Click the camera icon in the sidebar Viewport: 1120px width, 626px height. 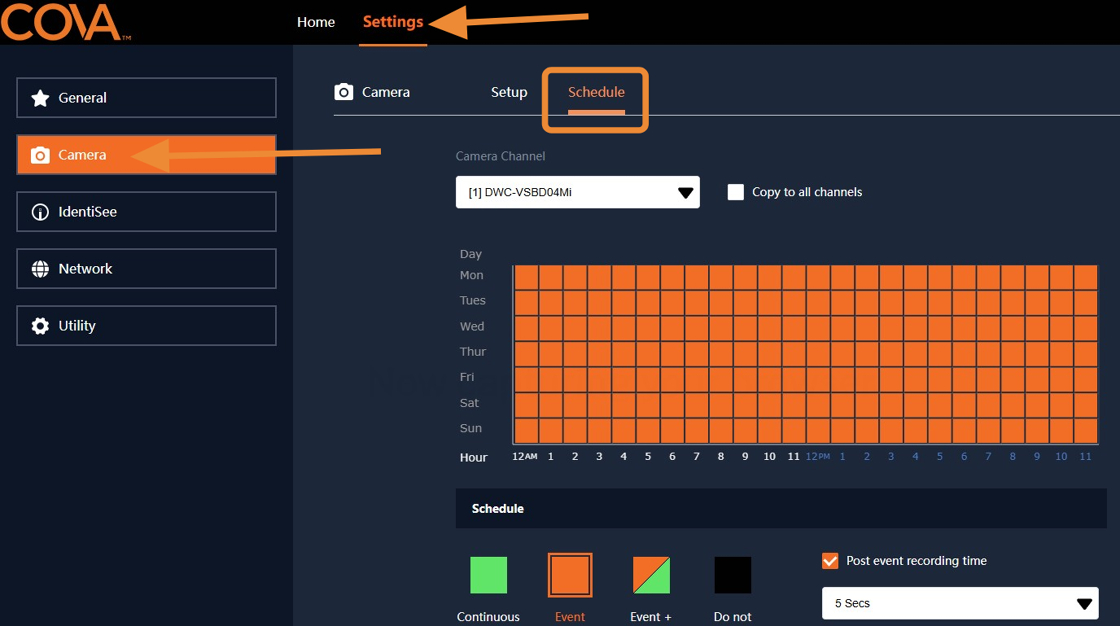(x=40, y=155)
